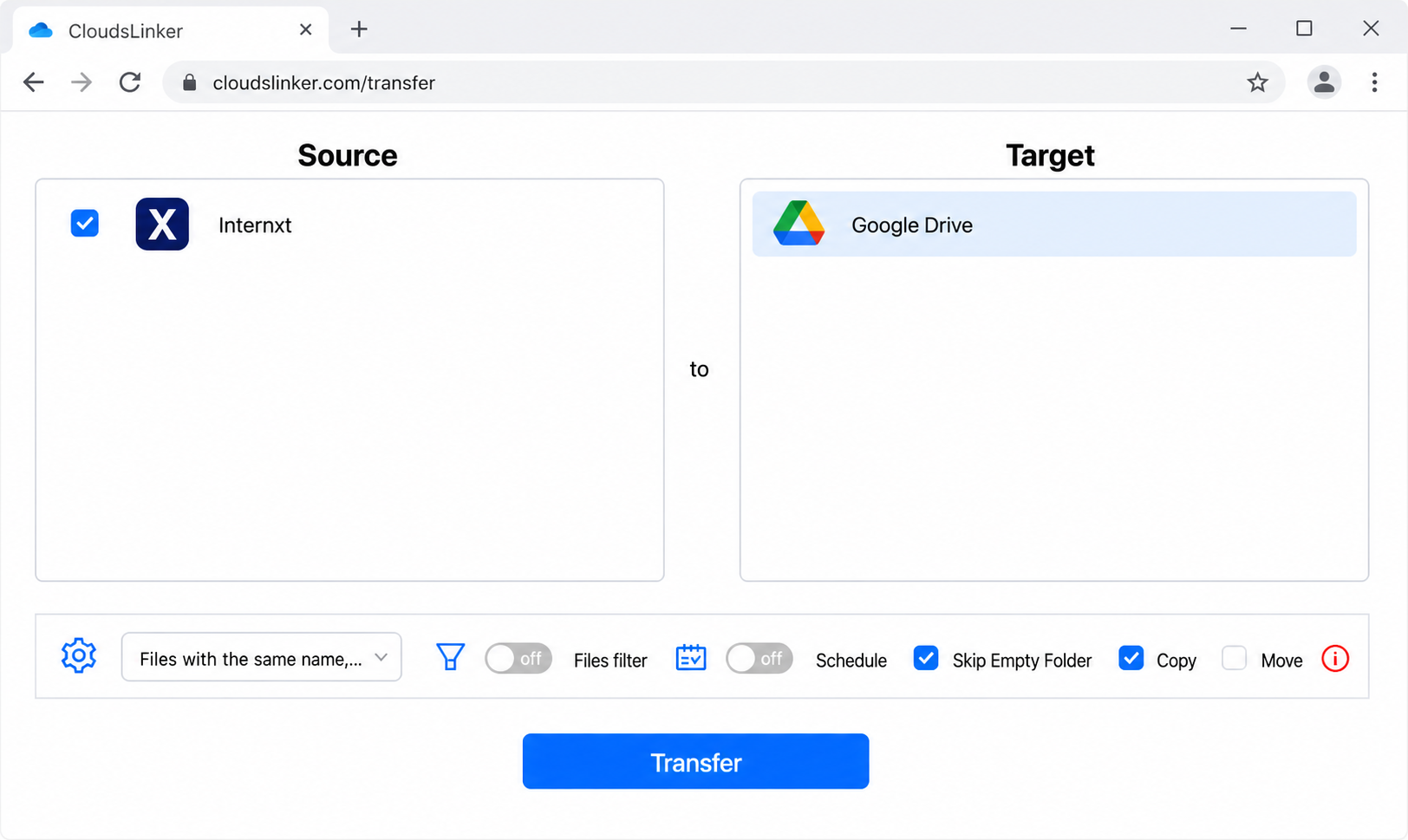
Task: Maximize the browser window
Action: point(1304,29)
